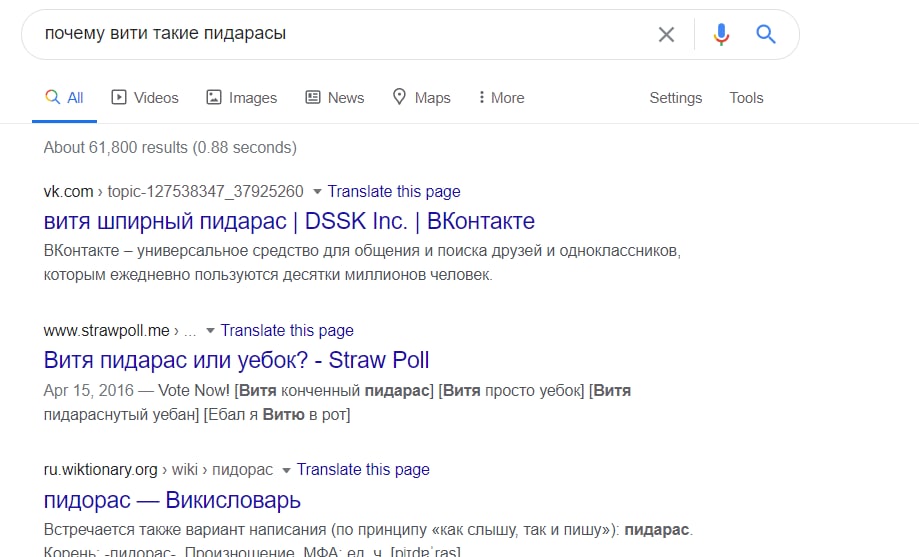Start voice search with the microphone icon
The image size is (919, 557).
point(721,35)
